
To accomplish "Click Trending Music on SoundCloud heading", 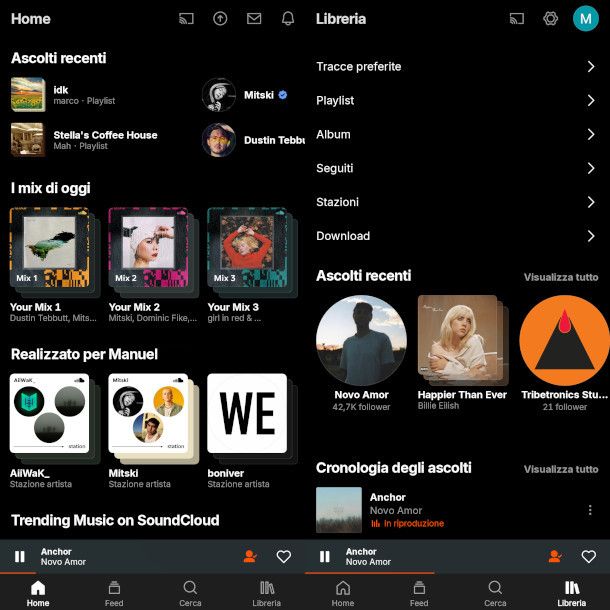I will (115, 520).
